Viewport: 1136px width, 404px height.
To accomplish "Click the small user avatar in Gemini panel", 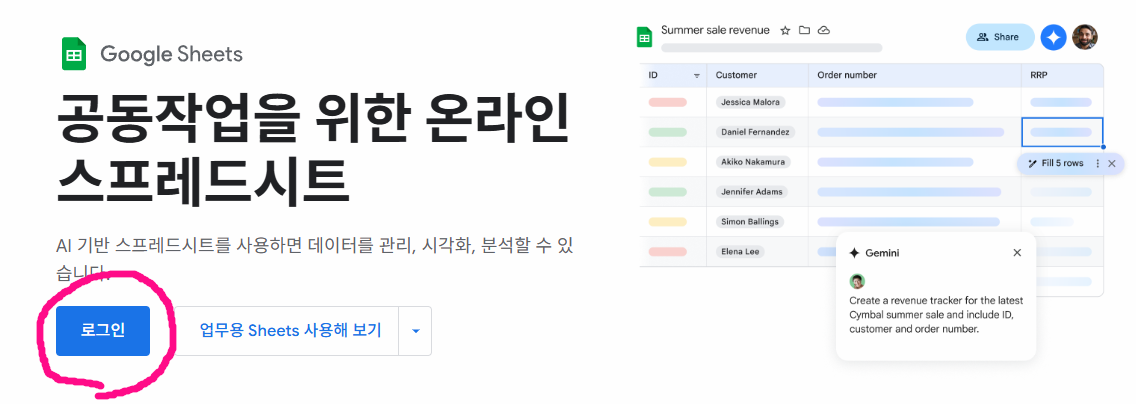I will pos(857,282).
